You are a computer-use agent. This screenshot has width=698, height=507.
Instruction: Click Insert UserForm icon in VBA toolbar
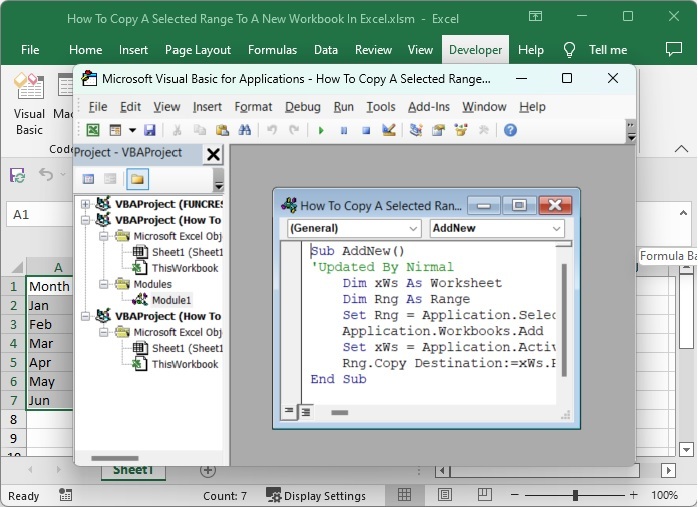pyautogui.click(x=115, y=130)
